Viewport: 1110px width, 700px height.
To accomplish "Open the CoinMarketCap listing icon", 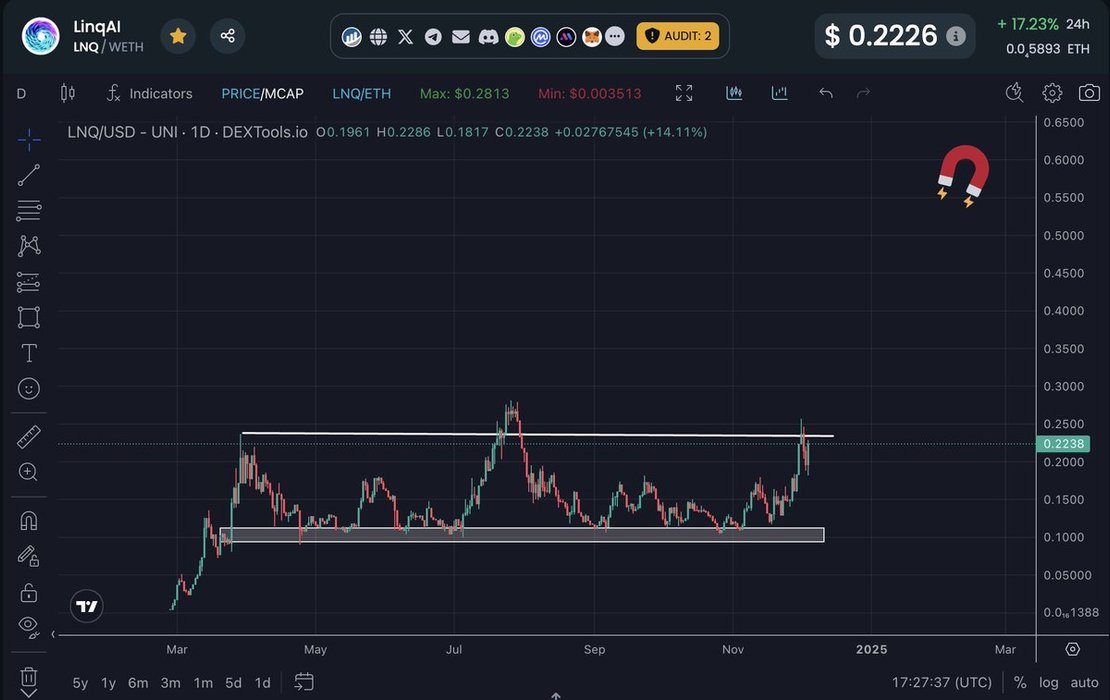I will [541, 36].
